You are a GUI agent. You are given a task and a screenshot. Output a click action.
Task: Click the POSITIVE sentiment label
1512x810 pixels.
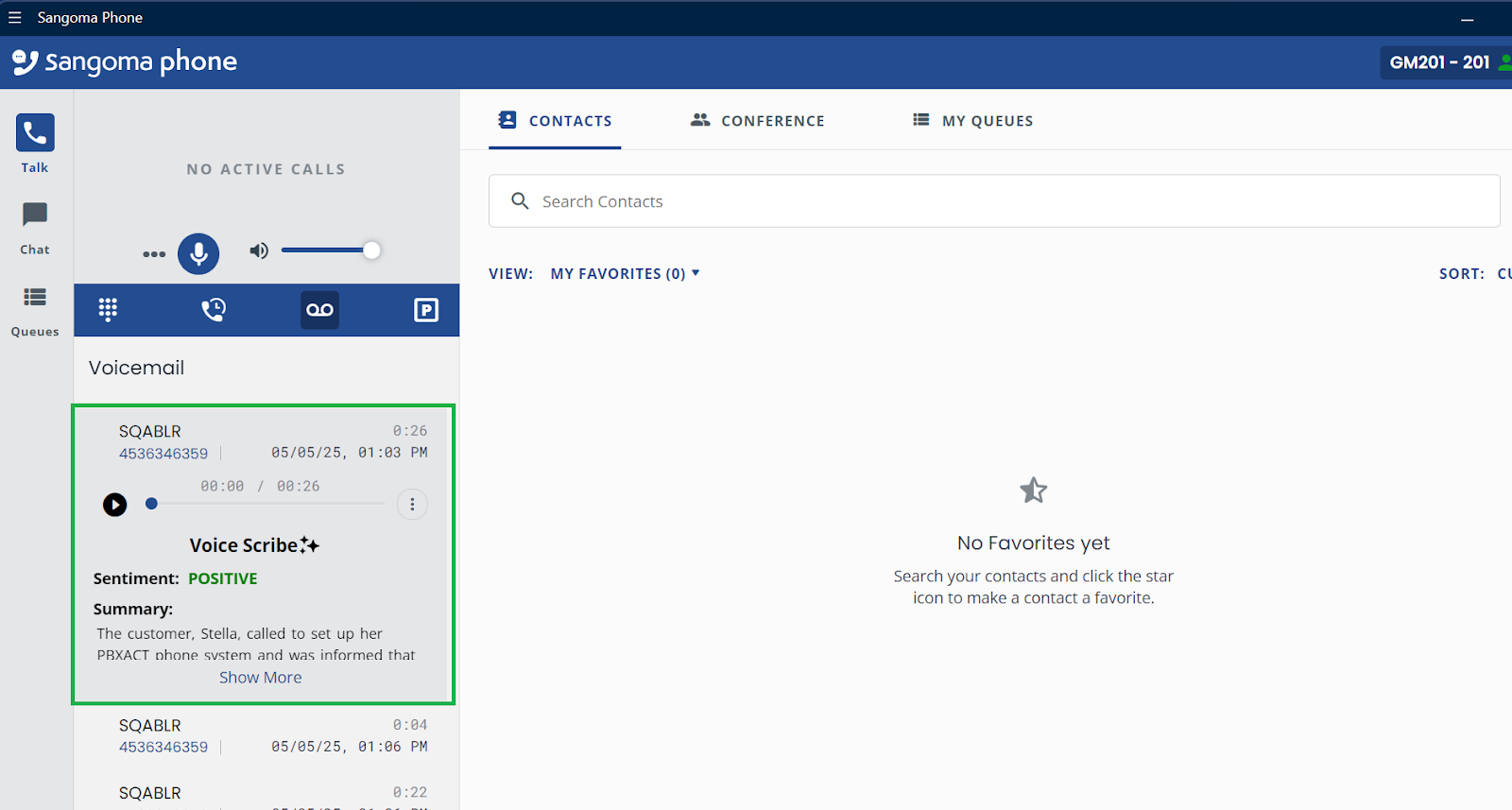[x=223, y=578]
